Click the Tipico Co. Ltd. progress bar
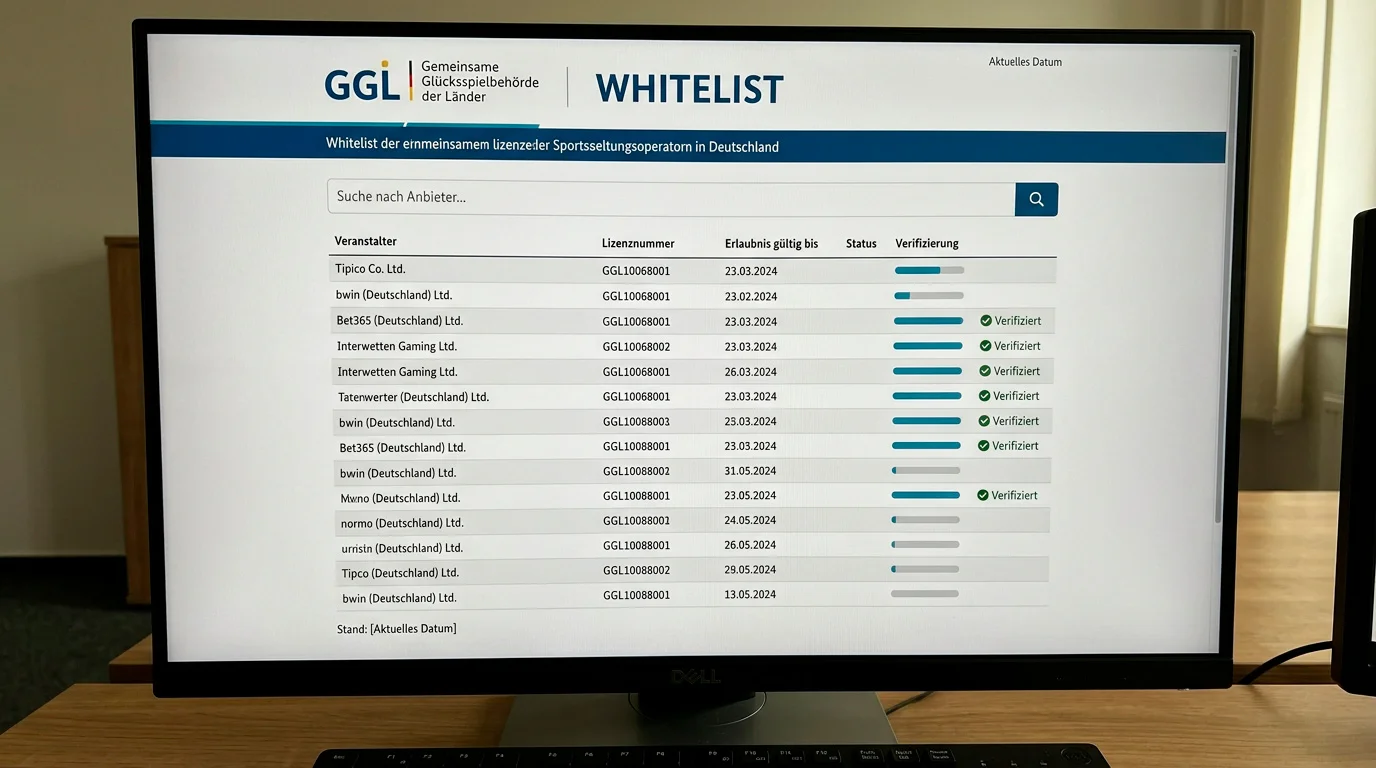Screen dimensions: 1376x768 929,270
